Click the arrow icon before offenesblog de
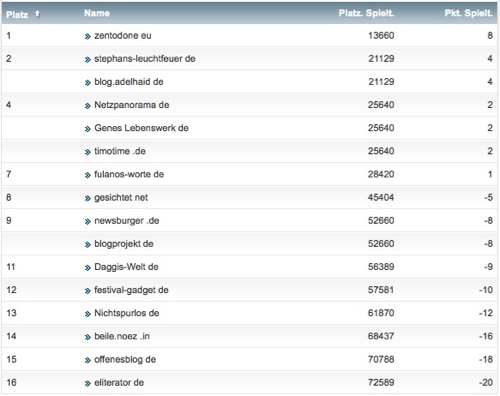This screenshot has width=500, height=396. pyautogui.click(x=88, y=361)
